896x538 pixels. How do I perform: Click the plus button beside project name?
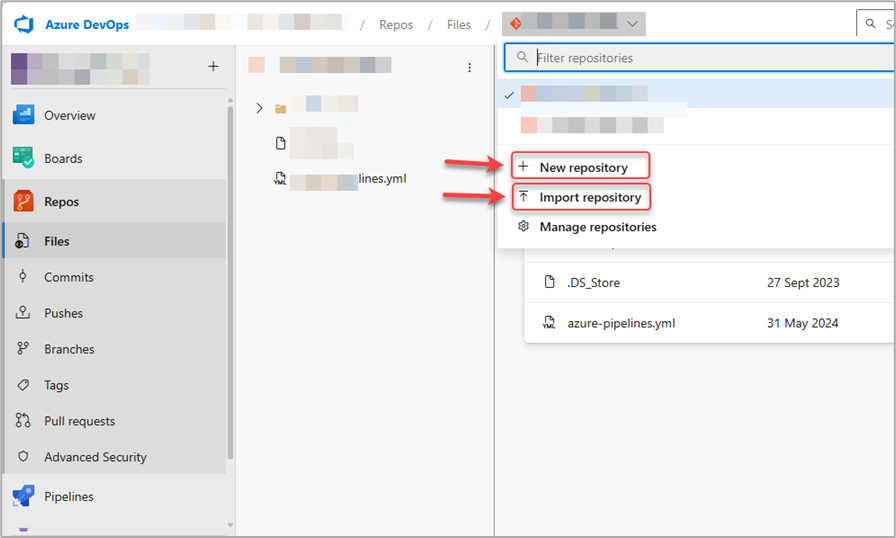(212, 66)
